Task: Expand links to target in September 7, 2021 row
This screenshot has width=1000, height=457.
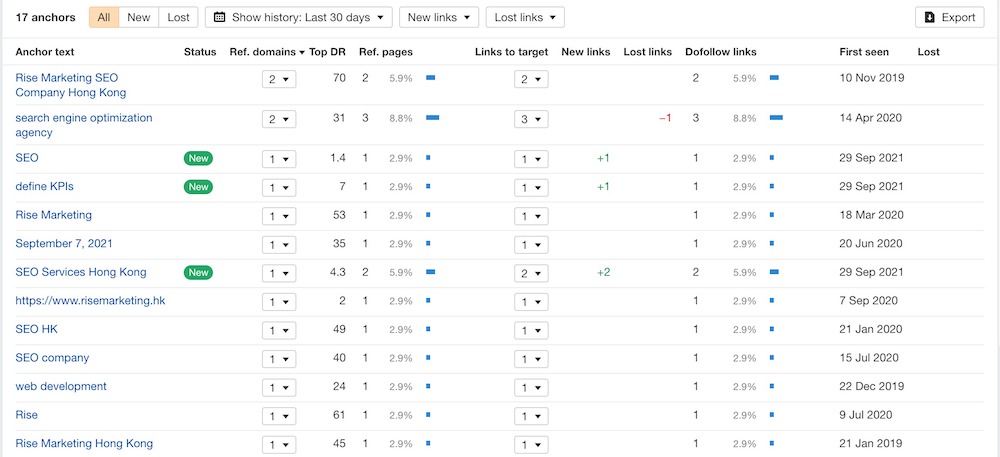Action: (x=531, y=245)
